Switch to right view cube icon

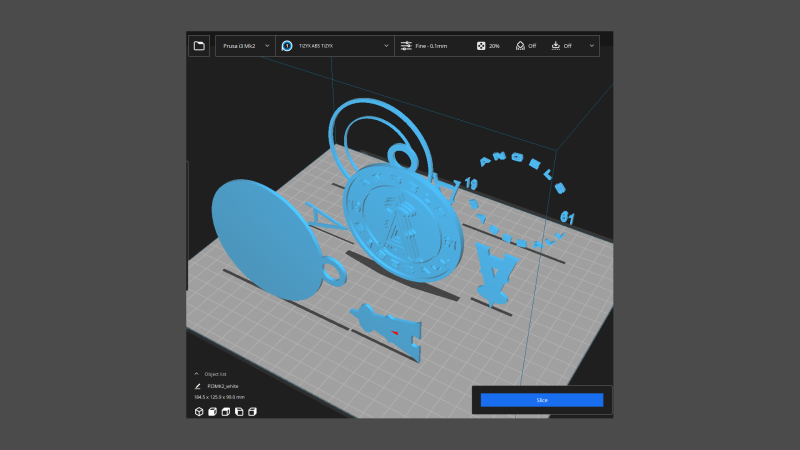(252, 411)
